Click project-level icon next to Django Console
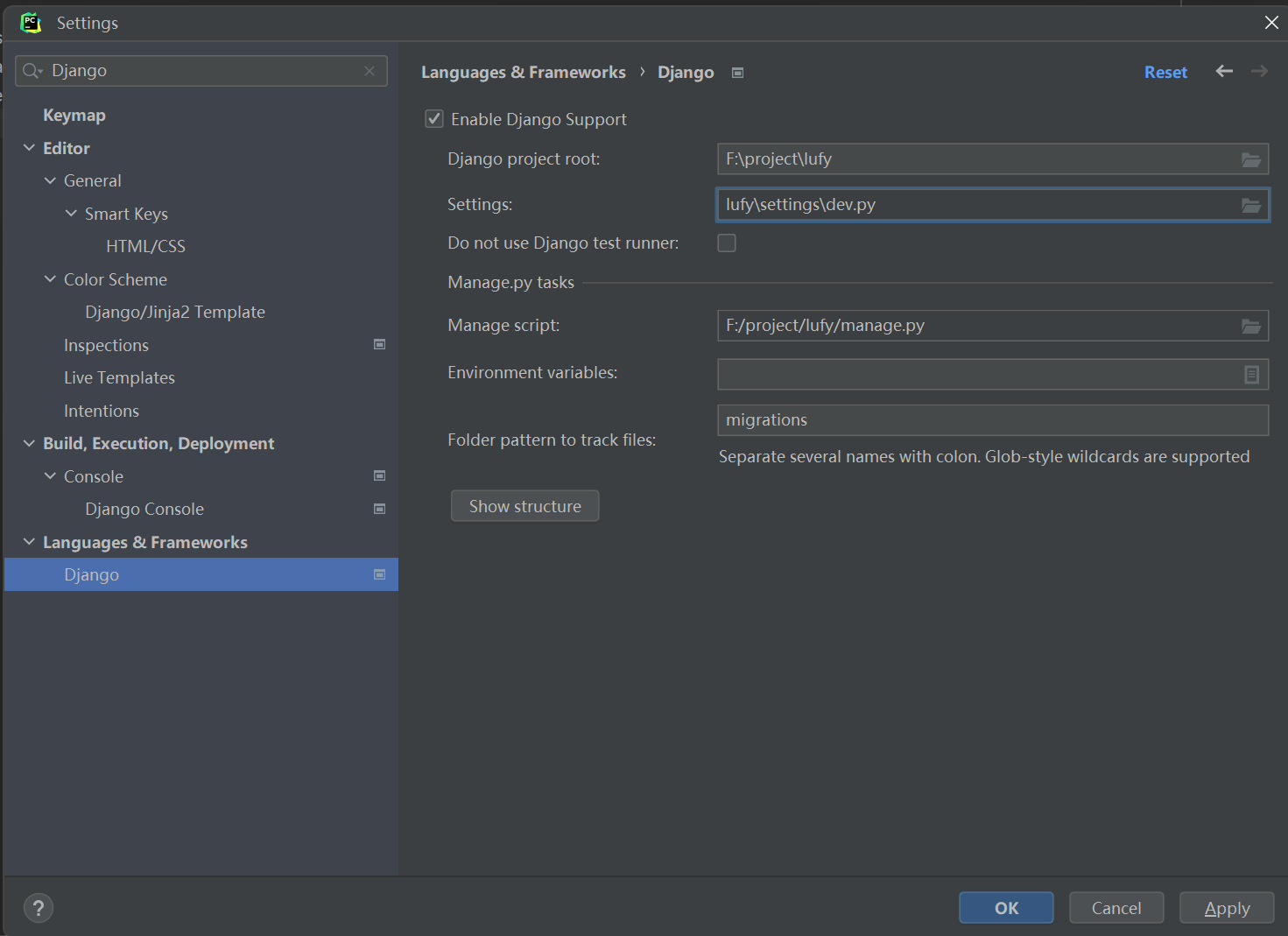Viewport: 1288px width, 936px height. click(380, 509)
